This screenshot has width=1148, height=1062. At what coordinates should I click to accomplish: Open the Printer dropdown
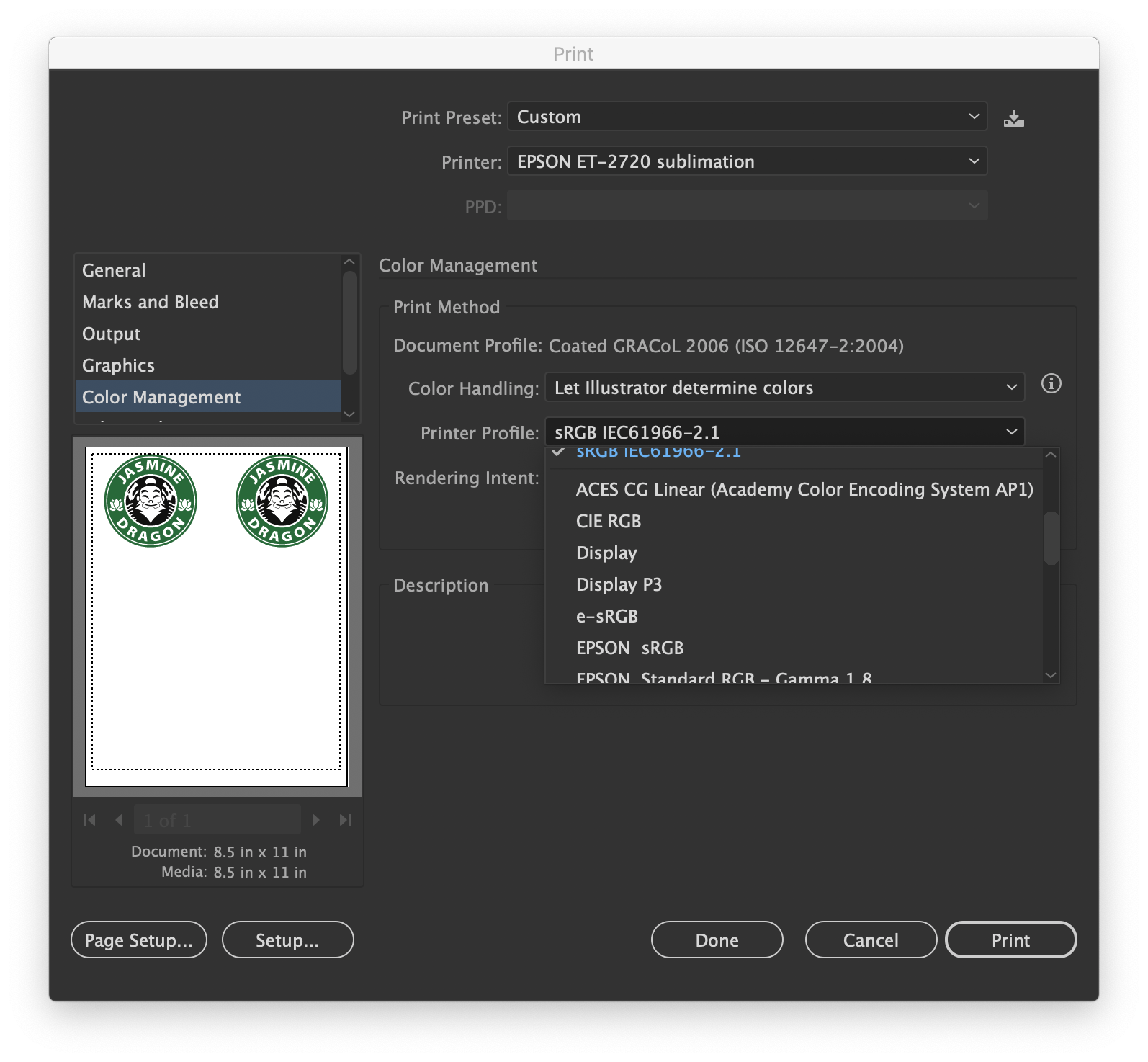[747, 161]
